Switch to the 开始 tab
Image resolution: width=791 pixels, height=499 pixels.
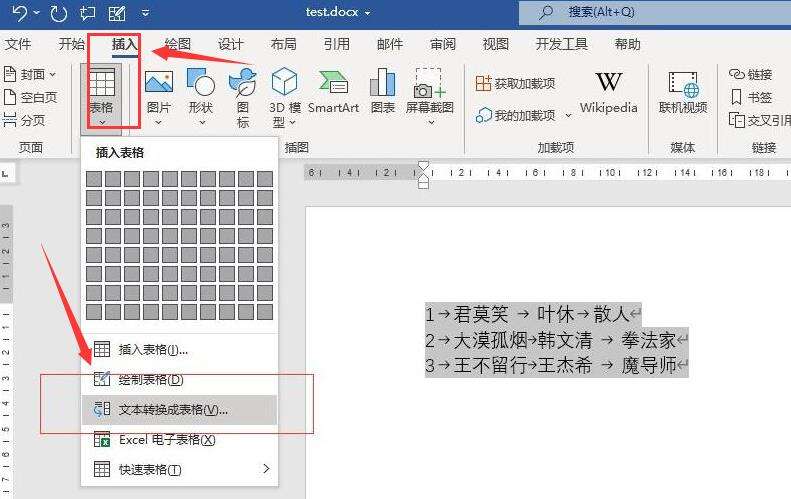(x=72, y=44)
